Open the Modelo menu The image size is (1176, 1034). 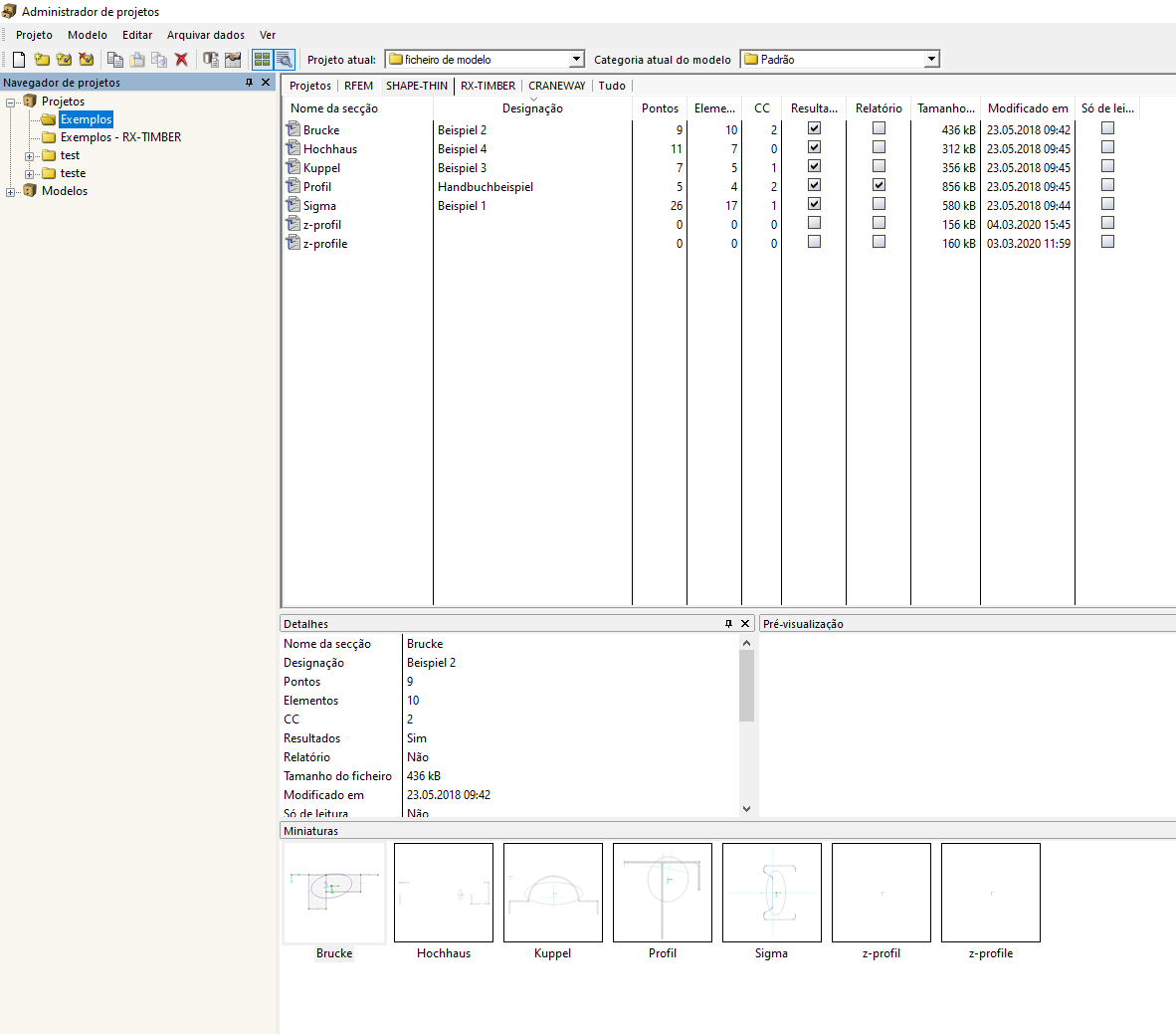click(x=87, y=35)
